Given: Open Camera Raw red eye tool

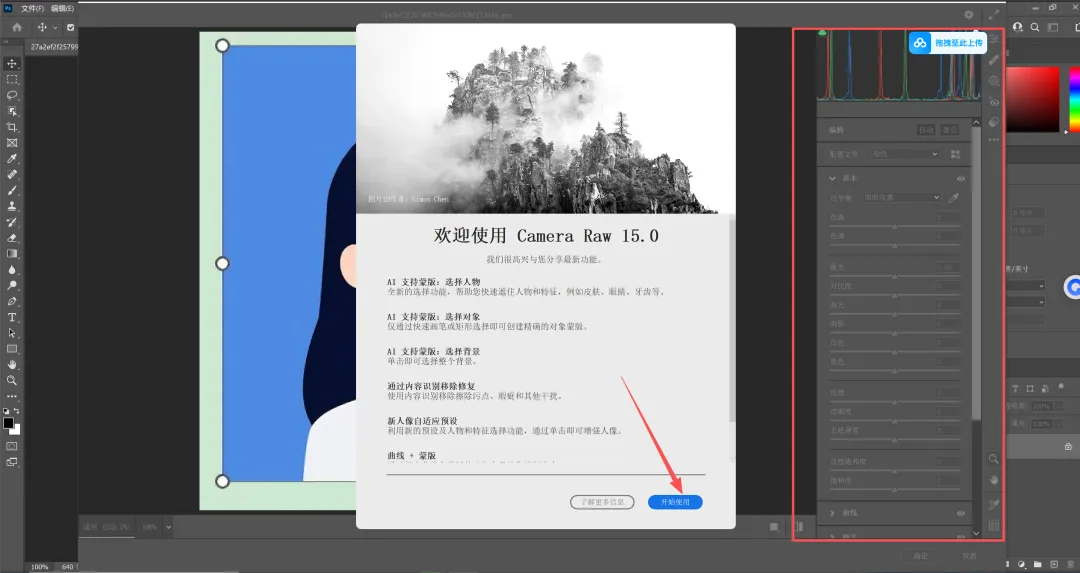Looking at the screenshot, I should (994, 101).
